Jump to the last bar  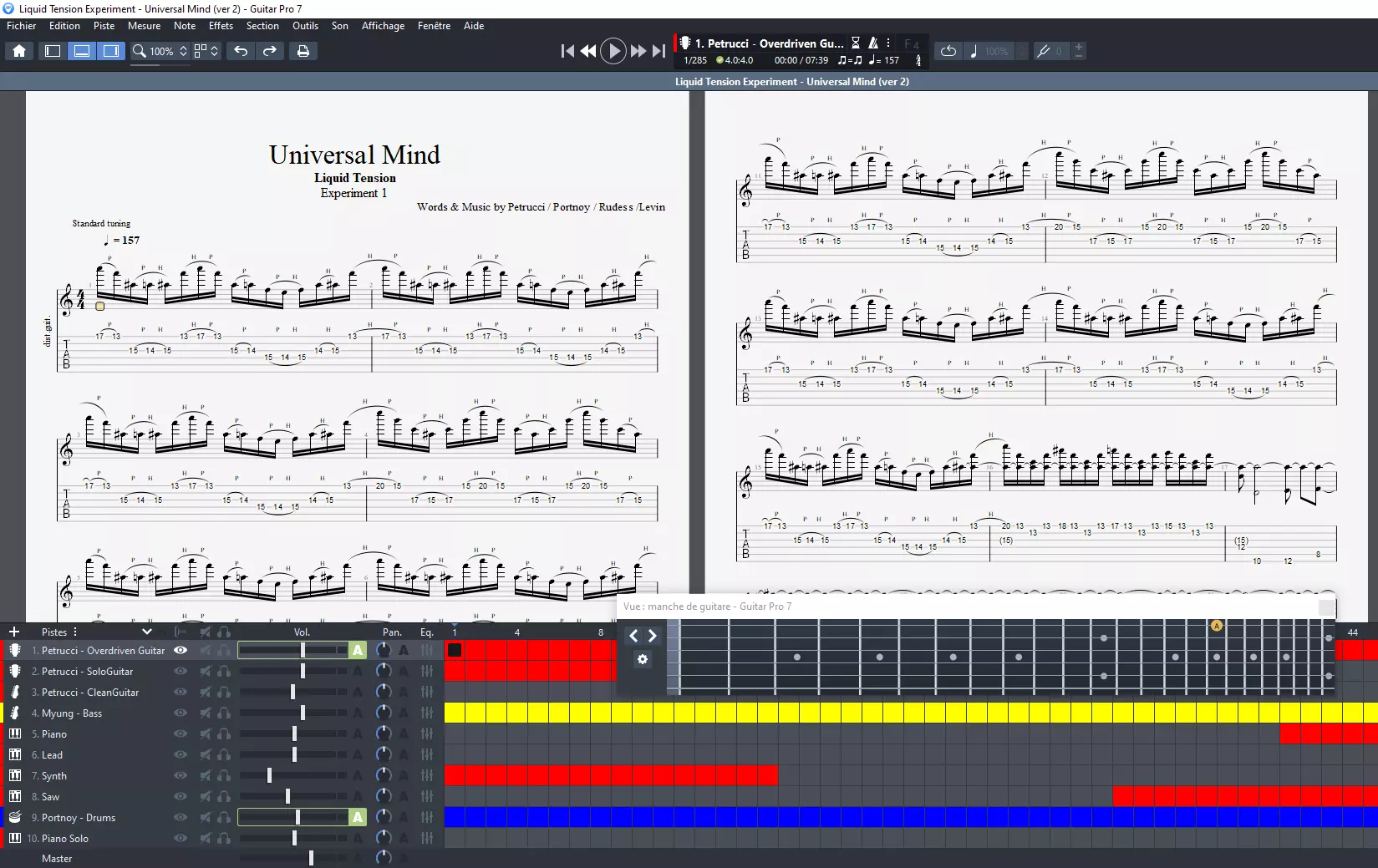tap(659, 51)
